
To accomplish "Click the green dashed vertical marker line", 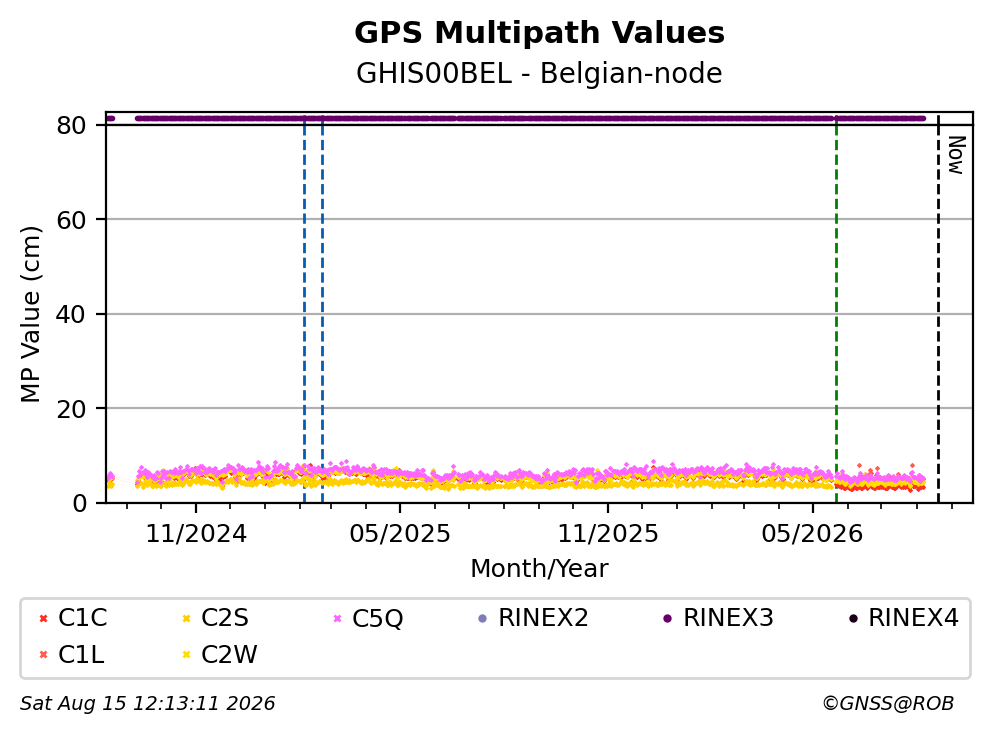I will coord(836,310).
